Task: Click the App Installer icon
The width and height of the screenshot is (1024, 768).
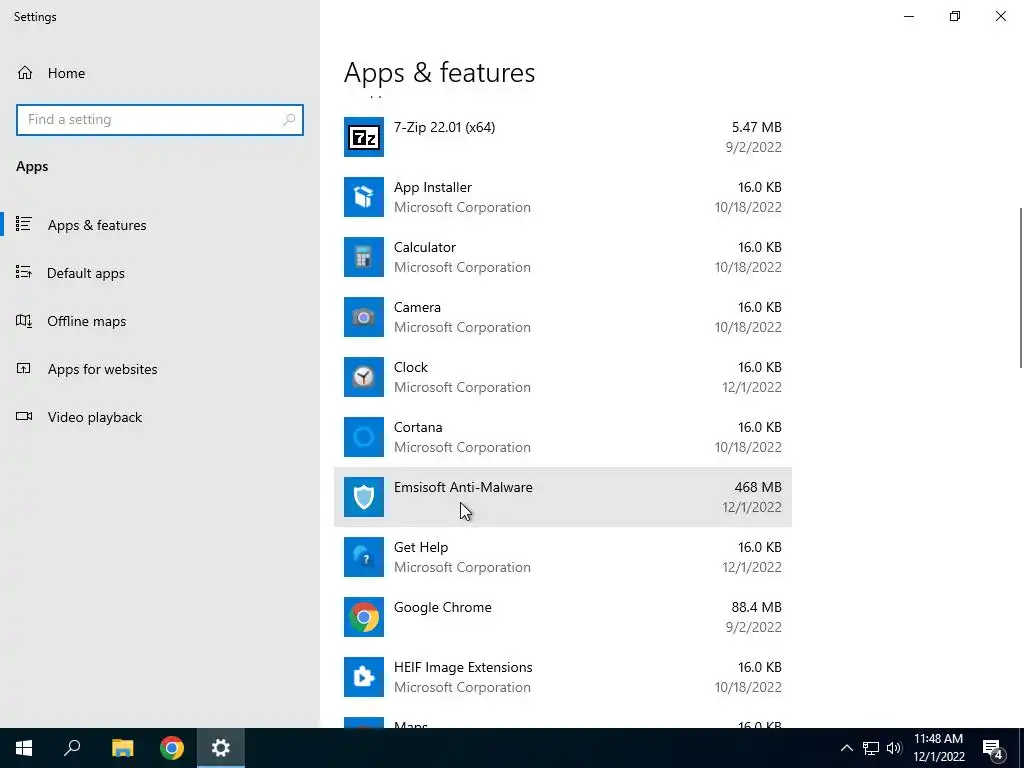Action: click(364, 197)
